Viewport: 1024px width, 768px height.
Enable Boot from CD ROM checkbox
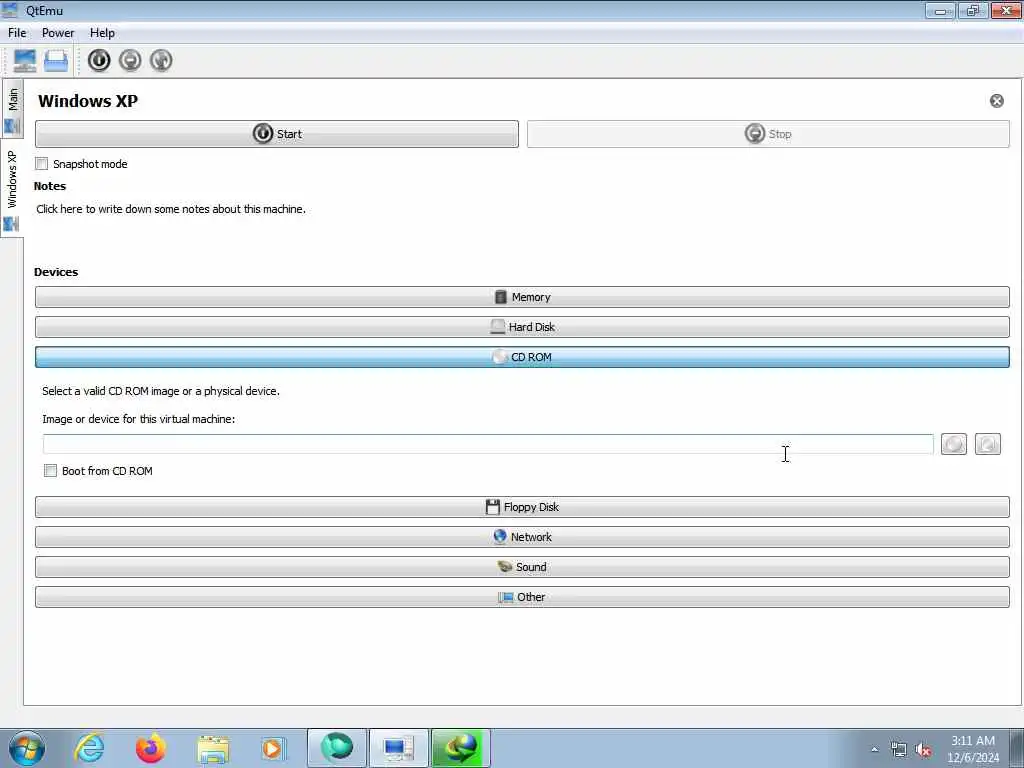point(50,471)
